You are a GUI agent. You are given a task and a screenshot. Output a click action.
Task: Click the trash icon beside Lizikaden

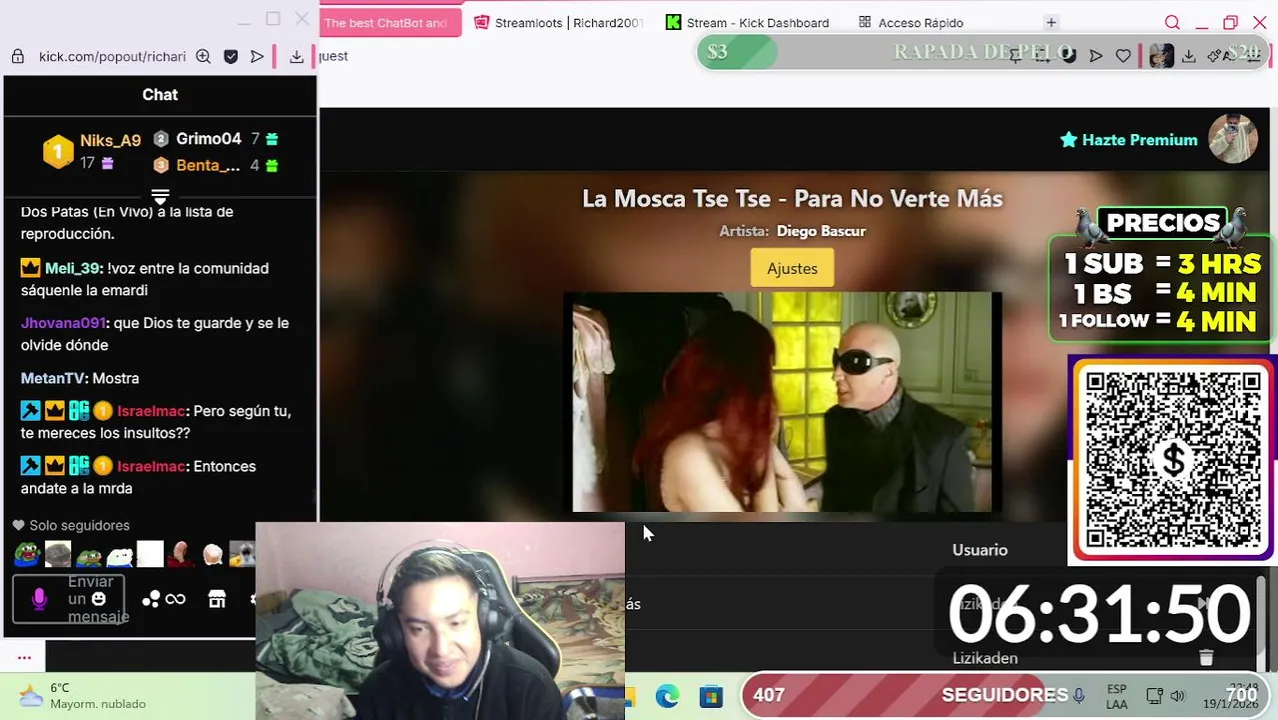[x=1206, y=657]
